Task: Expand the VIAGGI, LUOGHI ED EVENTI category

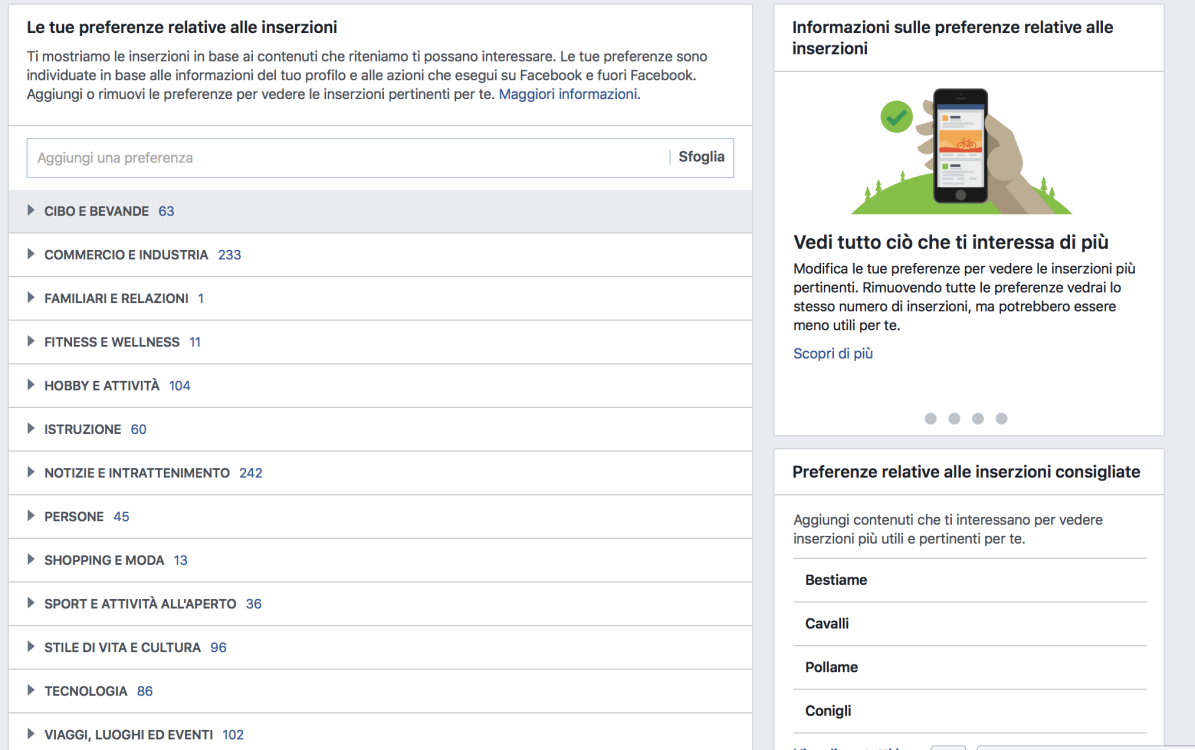Action: [x=130, y=733]
